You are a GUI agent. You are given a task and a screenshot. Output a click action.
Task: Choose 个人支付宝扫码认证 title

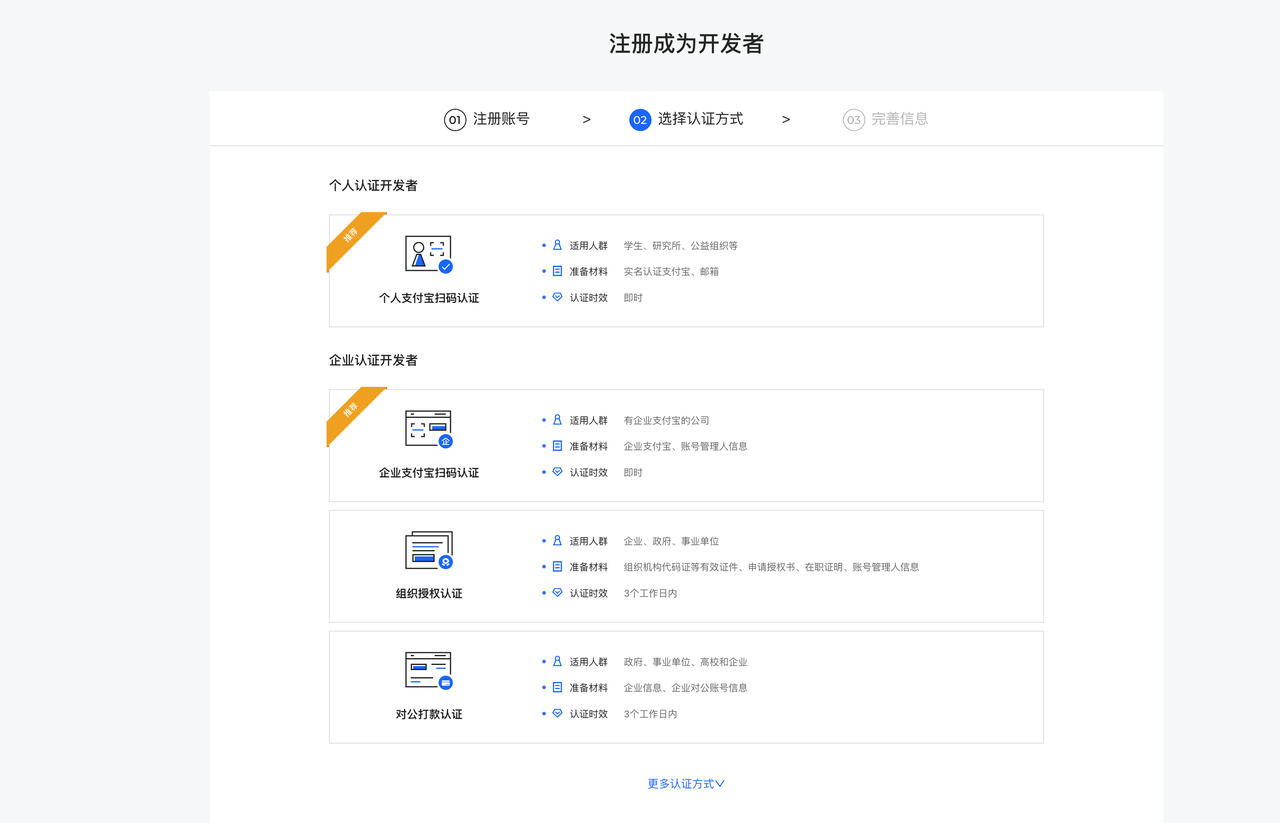point(429,298)
